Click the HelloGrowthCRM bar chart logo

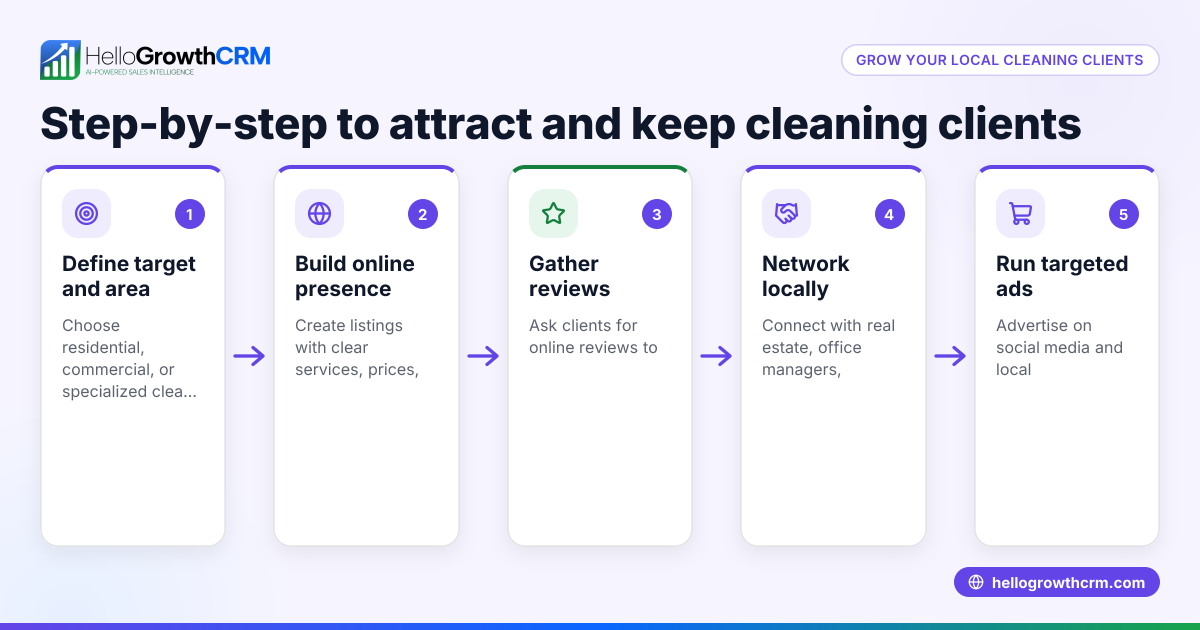click(x=60, y=60)
